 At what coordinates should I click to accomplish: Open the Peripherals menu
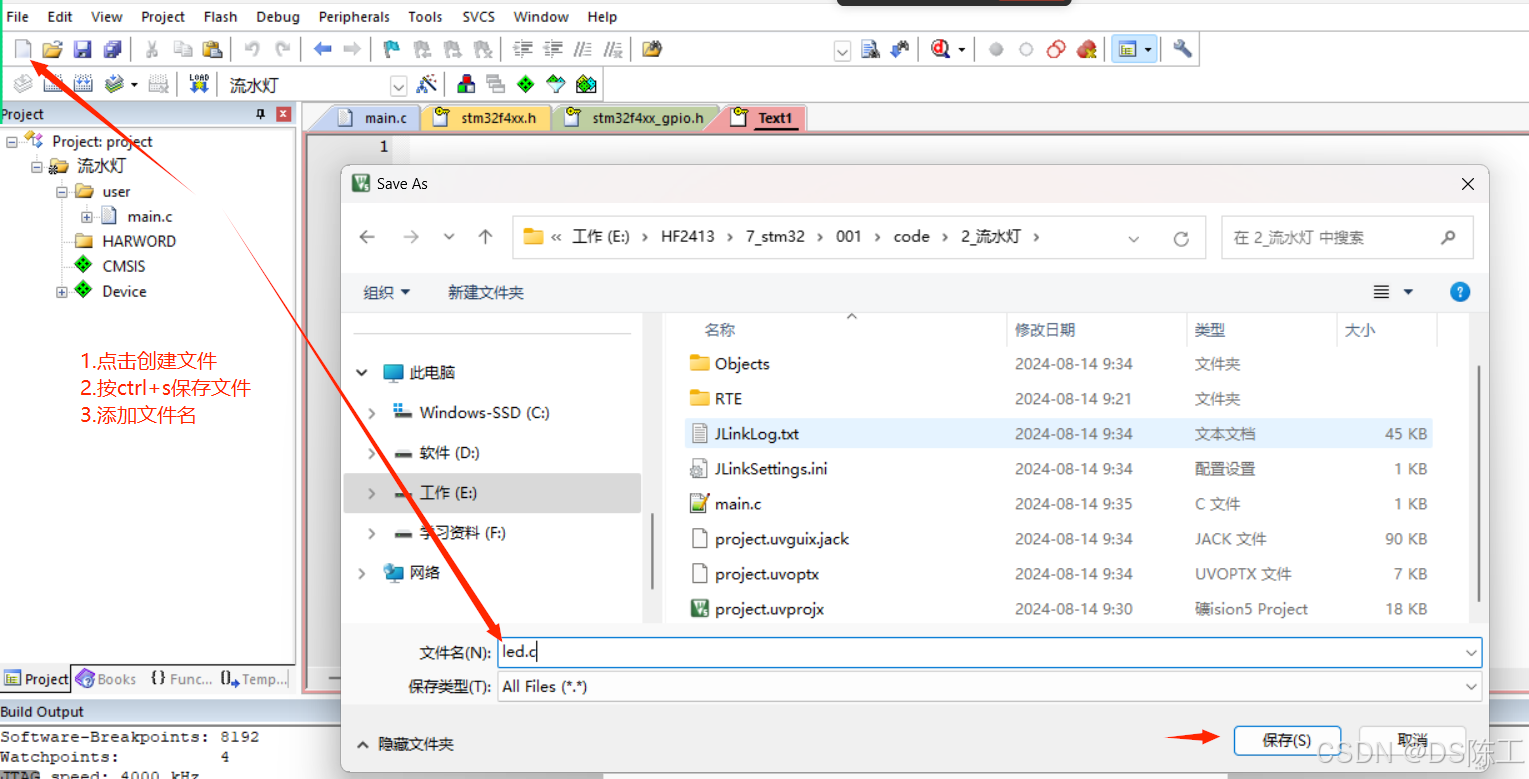(x=354, y=16)
